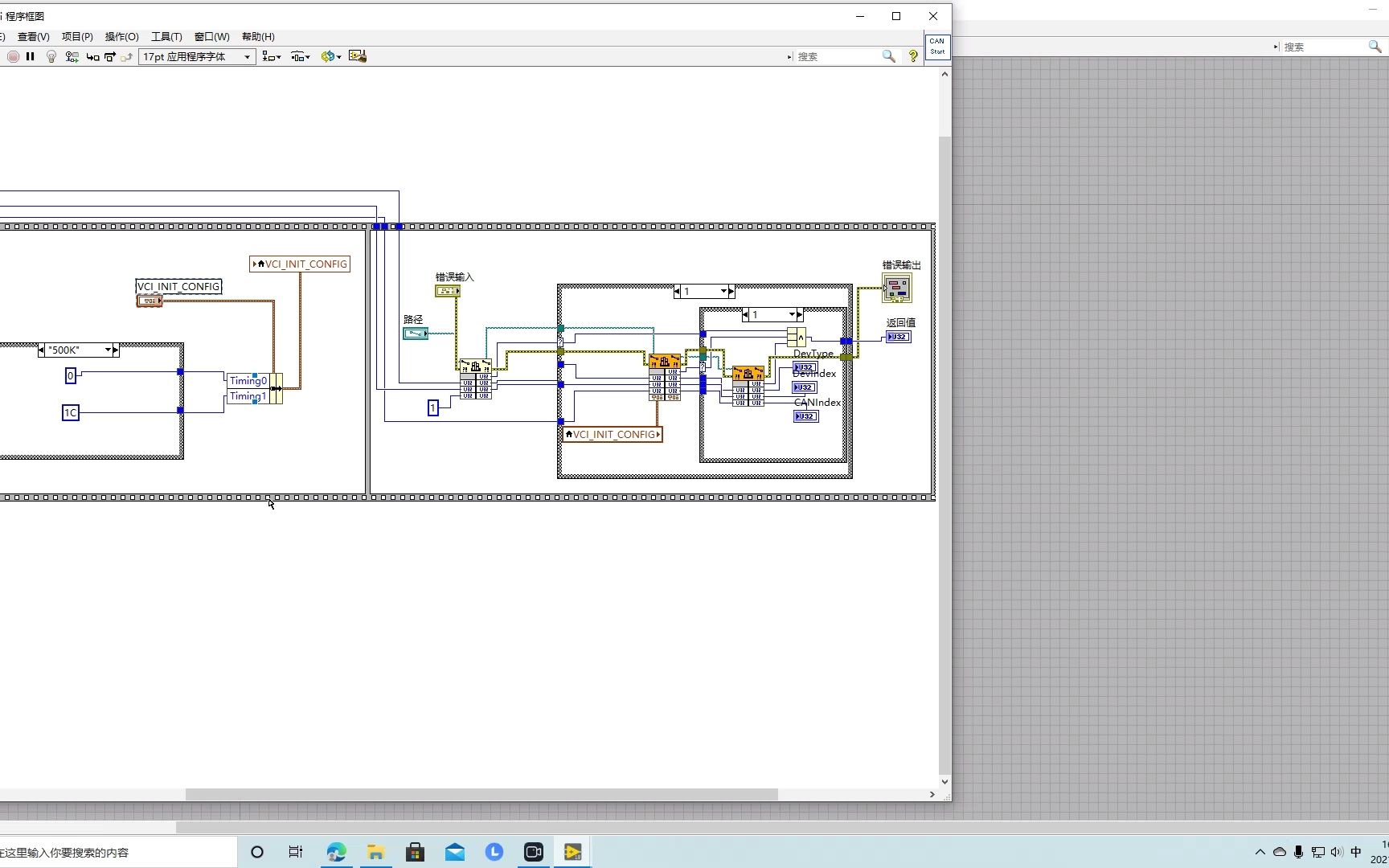Select the DevIndex U32 terminal
1389x868 pixels.
[x=805, y=387]
